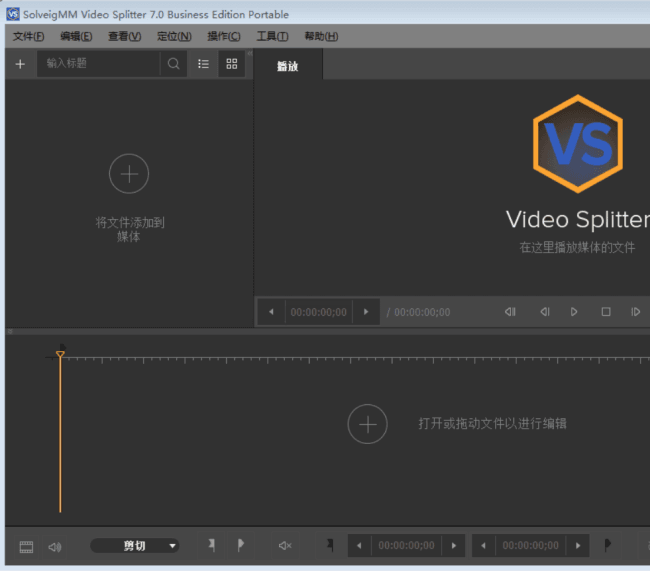Click the timeline ruler
Viewport: 650px width, 571px height.
pos(347,359)
